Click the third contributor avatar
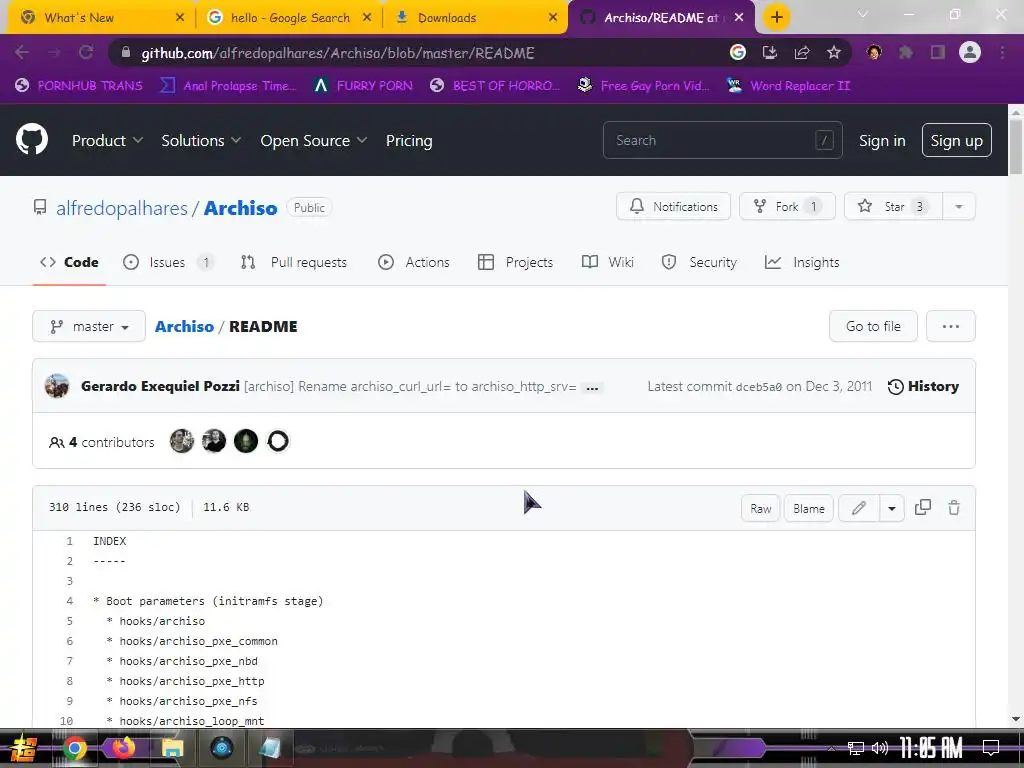Viewport: 1024px width, 768px height. 246,441
